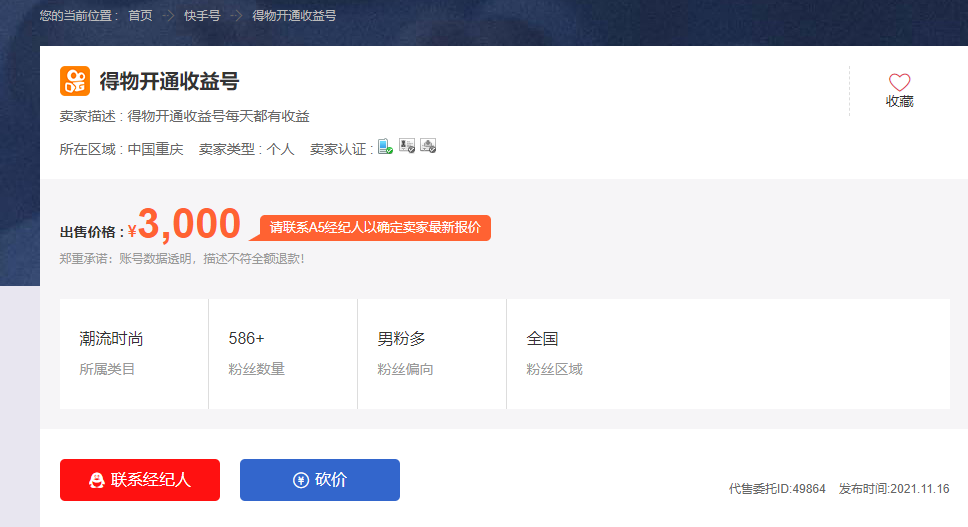968x527 pixels.
Task: Click the QQ icon on 联系经纪人 button
Action: point(97,480)
